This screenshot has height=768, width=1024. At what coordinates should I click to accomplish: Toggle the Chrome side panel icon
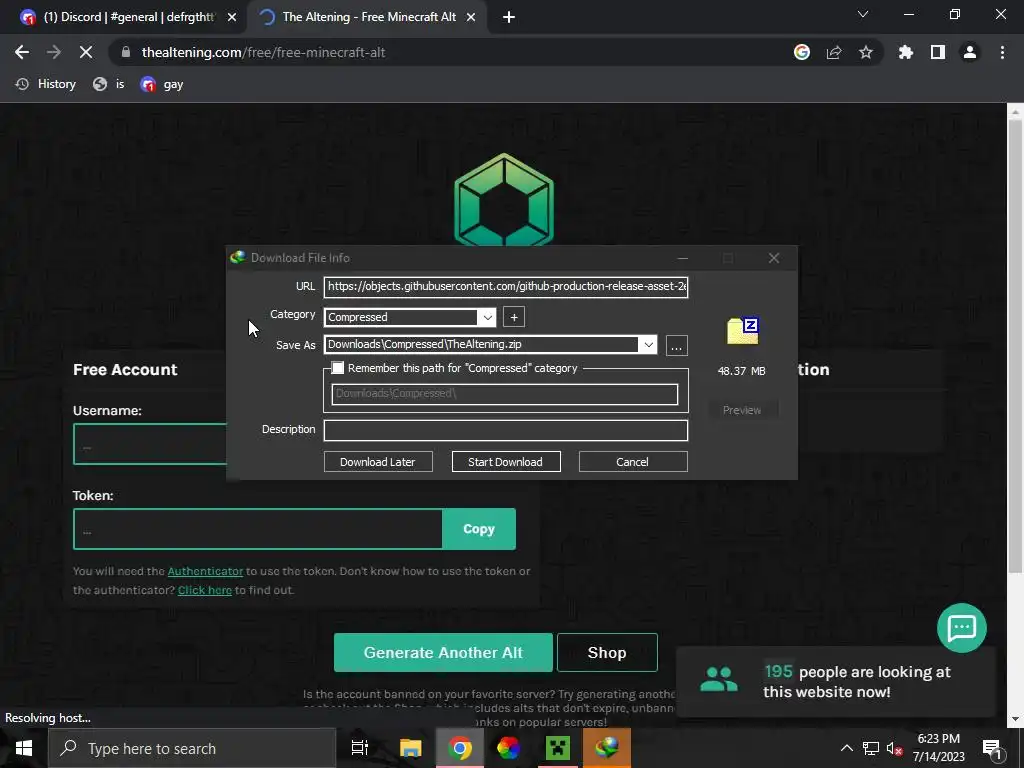pyautogui.click(x=938, y=52)
